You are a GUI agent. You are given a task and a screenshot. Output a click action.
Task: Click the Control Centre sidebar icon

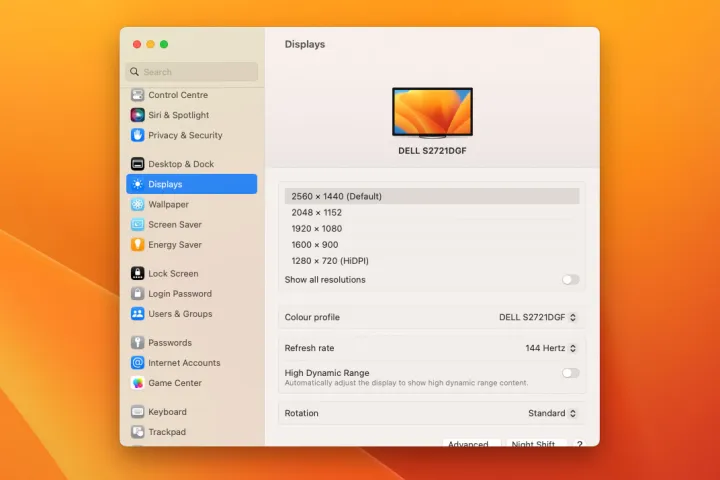click(138, 95)
